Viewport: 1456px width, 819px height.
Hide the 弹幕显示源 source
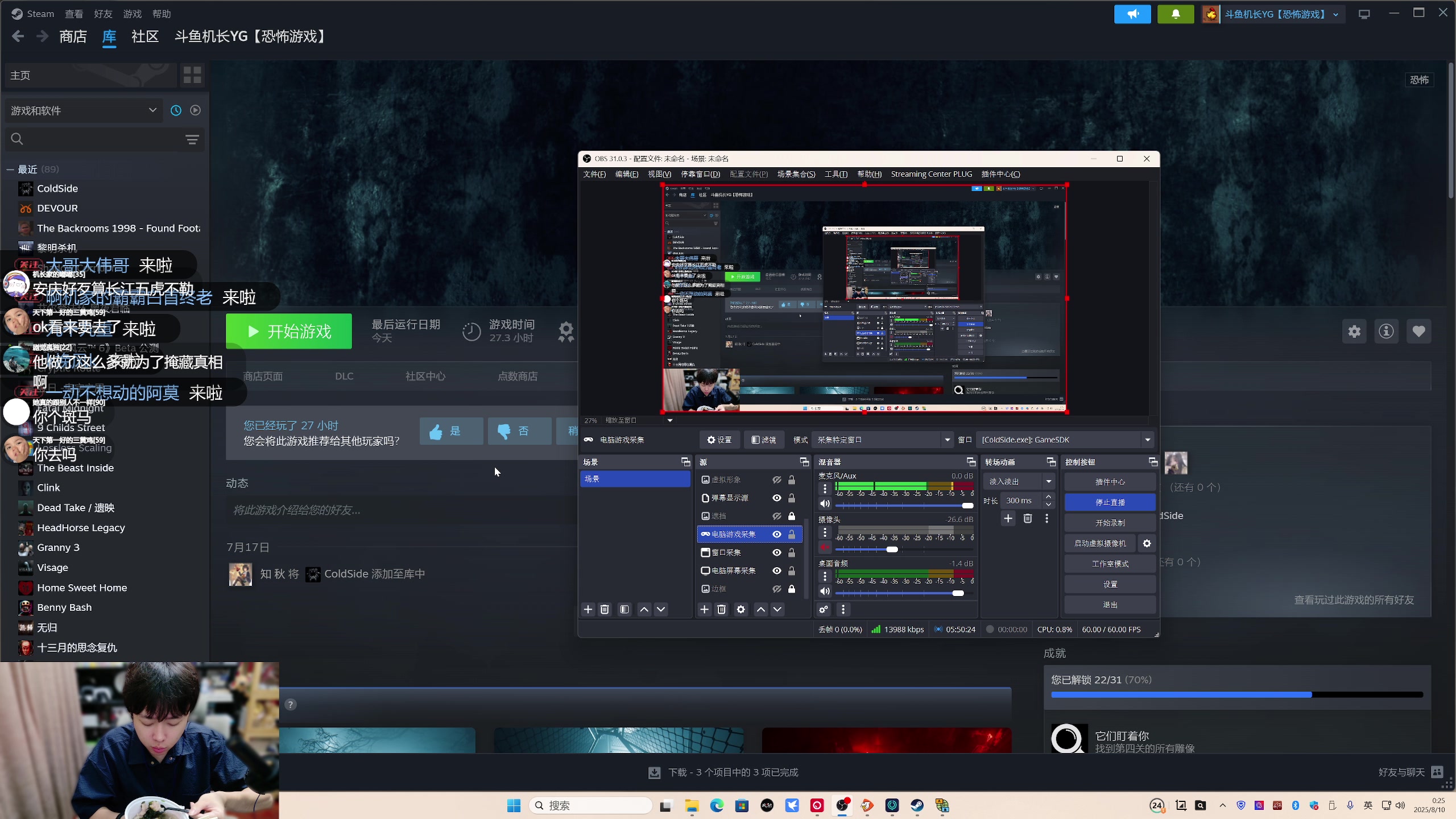tap(776, 498)
